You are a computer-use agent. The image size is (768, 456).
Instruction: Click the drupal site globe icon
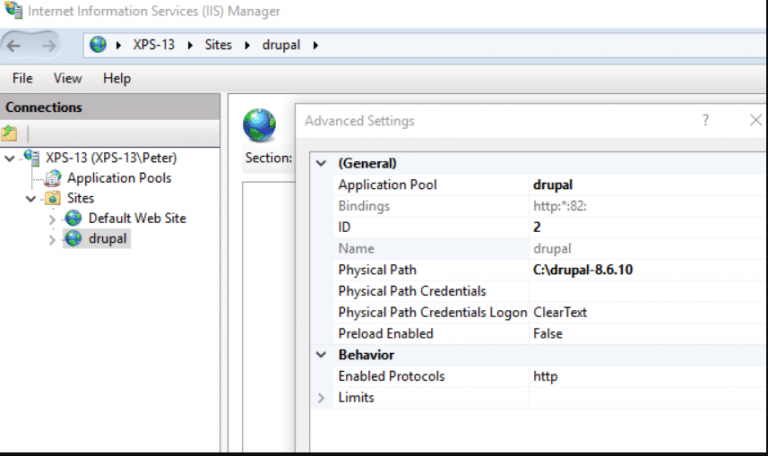(73, 239)
